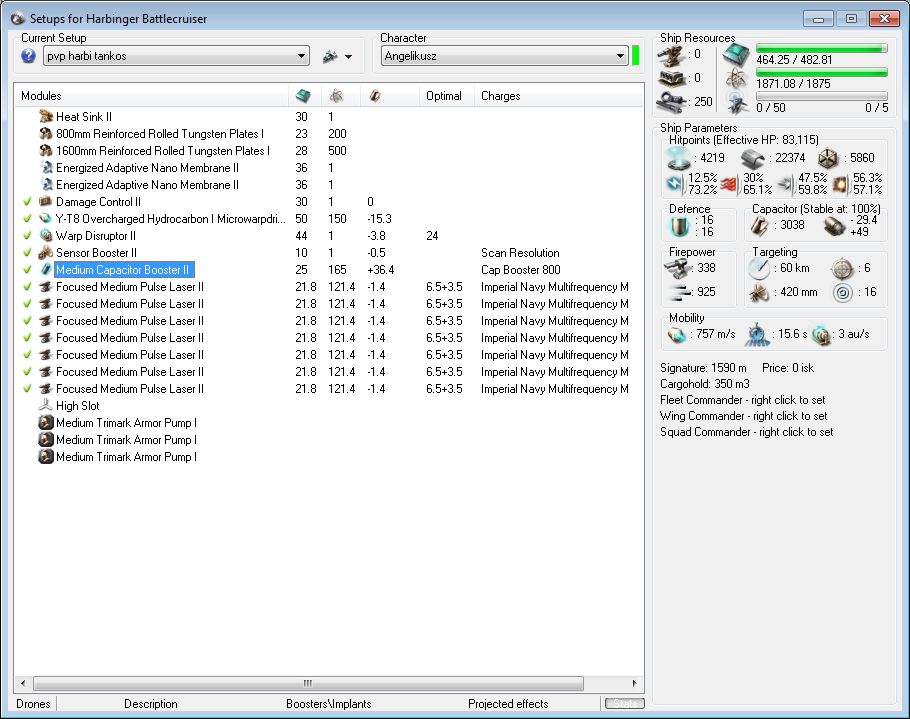
Task: Click the calibration icon showing 250
Action: (671, 102)
